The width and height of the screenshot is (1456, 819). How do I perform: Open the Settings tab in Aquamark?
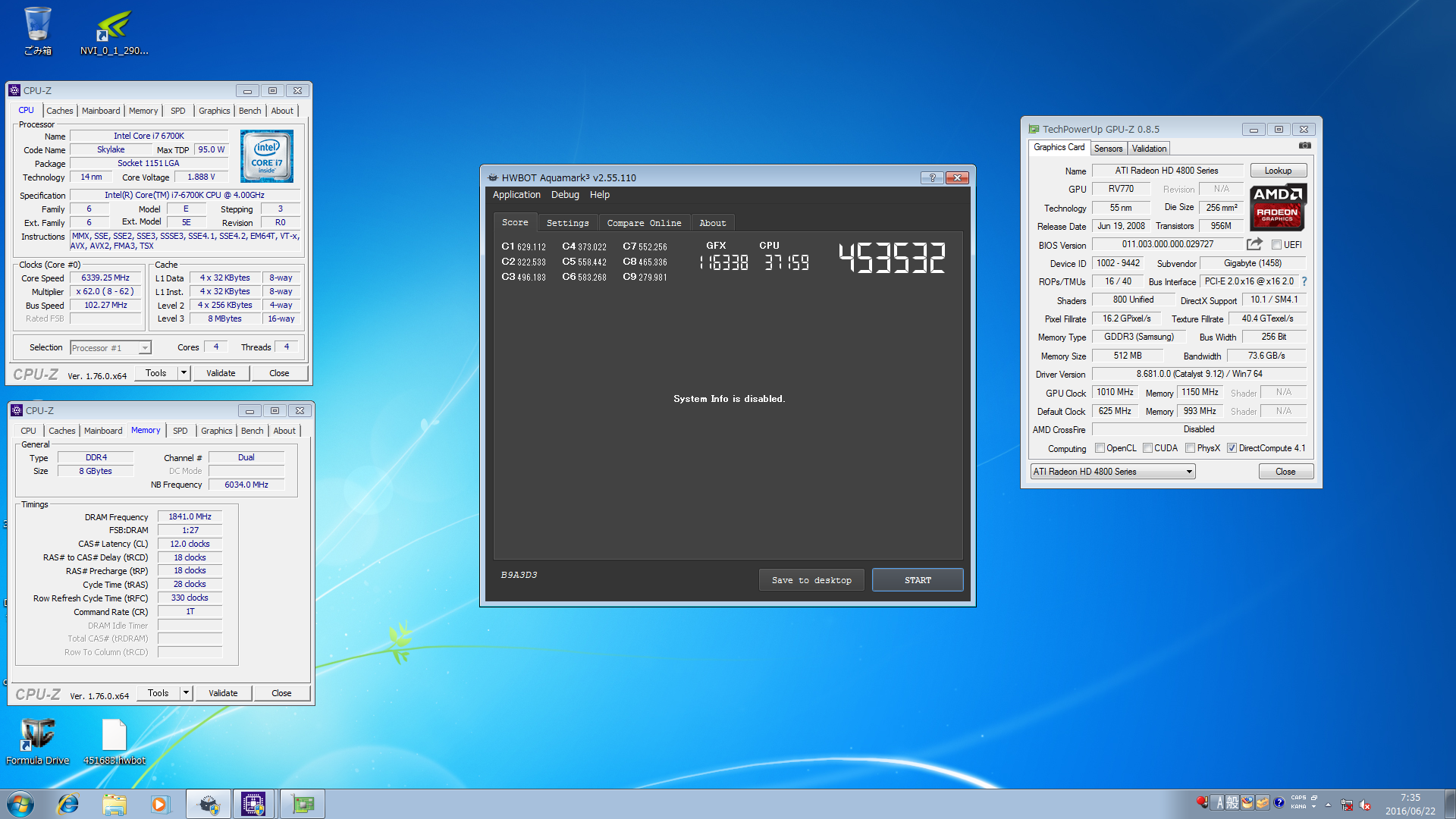(567, 223)
